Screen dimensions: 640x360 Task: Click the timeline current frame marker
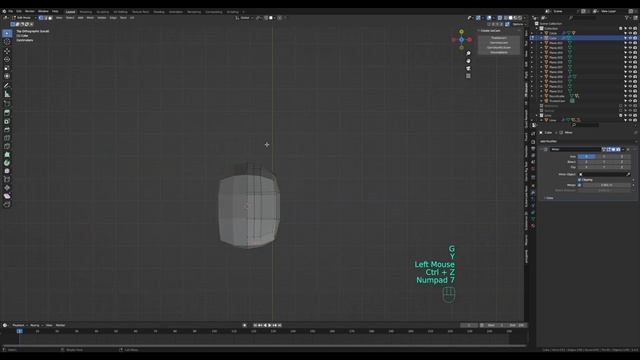click(x=20, y=331)
